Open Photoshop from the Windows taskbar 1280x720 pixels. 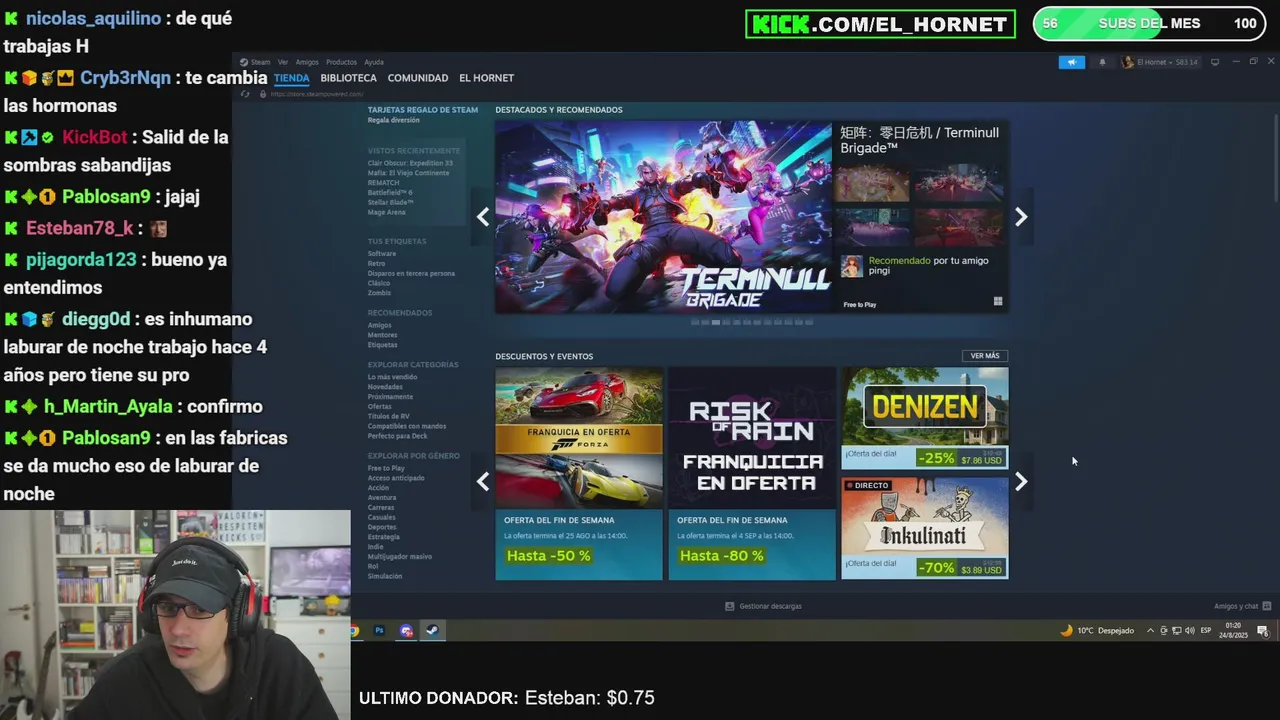[379, 631]
